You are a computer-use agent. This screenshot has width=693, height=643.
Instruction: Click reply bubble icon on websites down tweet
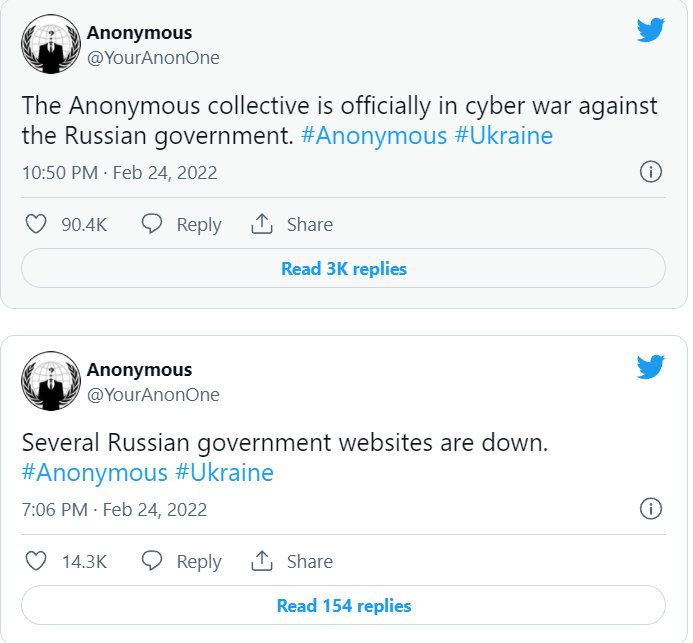[x=152, y=561]
